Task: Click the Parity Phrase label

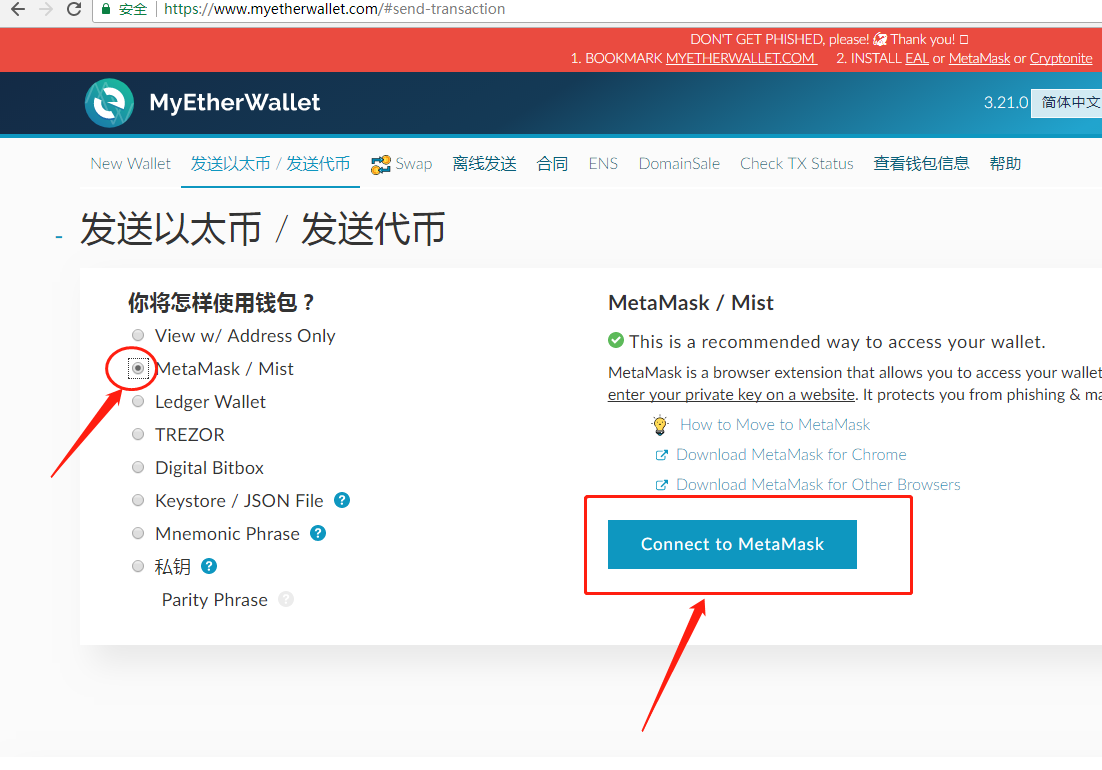Action: [214, 600]
